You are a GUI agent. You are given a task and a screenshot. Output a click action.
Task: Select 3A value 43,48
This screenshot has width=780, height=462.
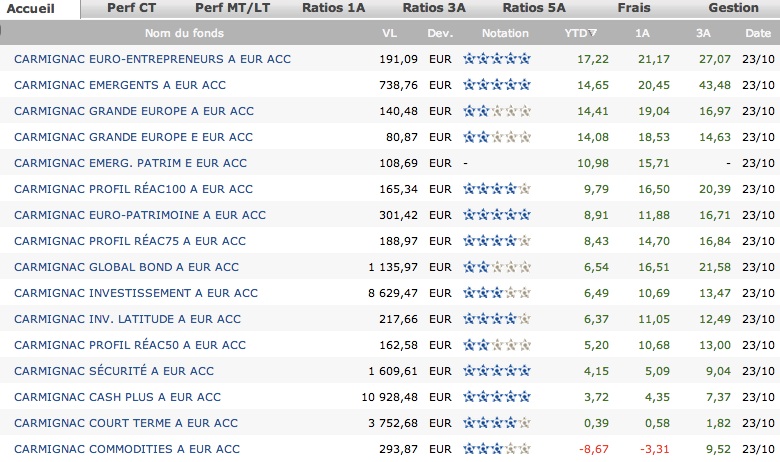click(715, 85)
